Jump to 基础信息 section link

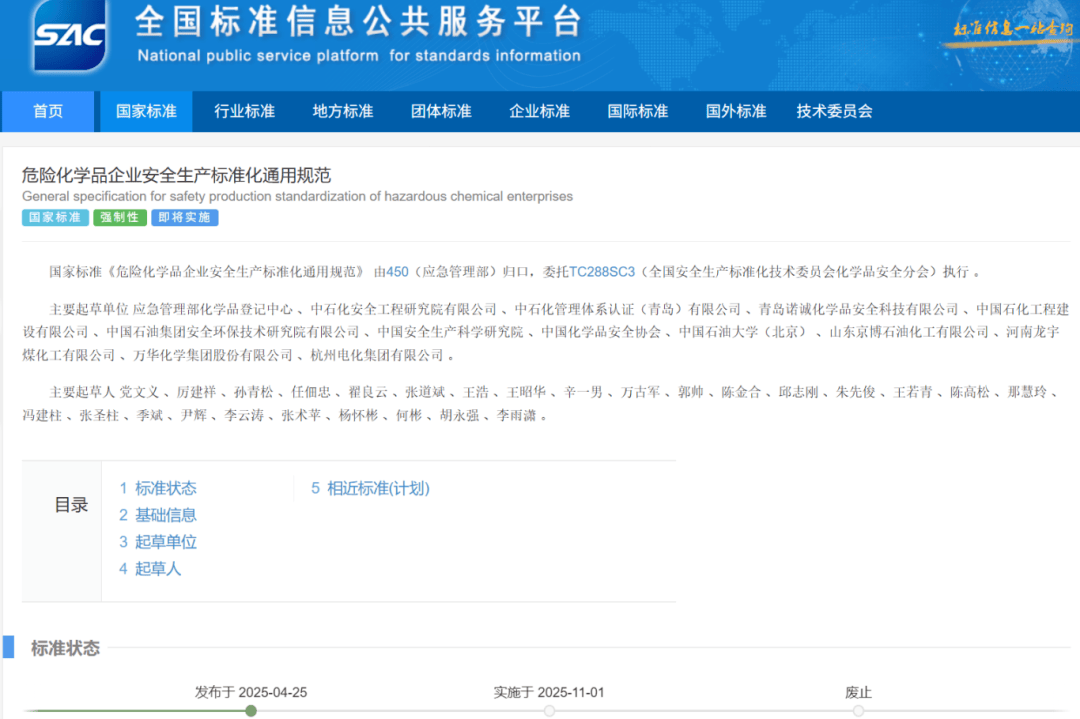(165, 515)
